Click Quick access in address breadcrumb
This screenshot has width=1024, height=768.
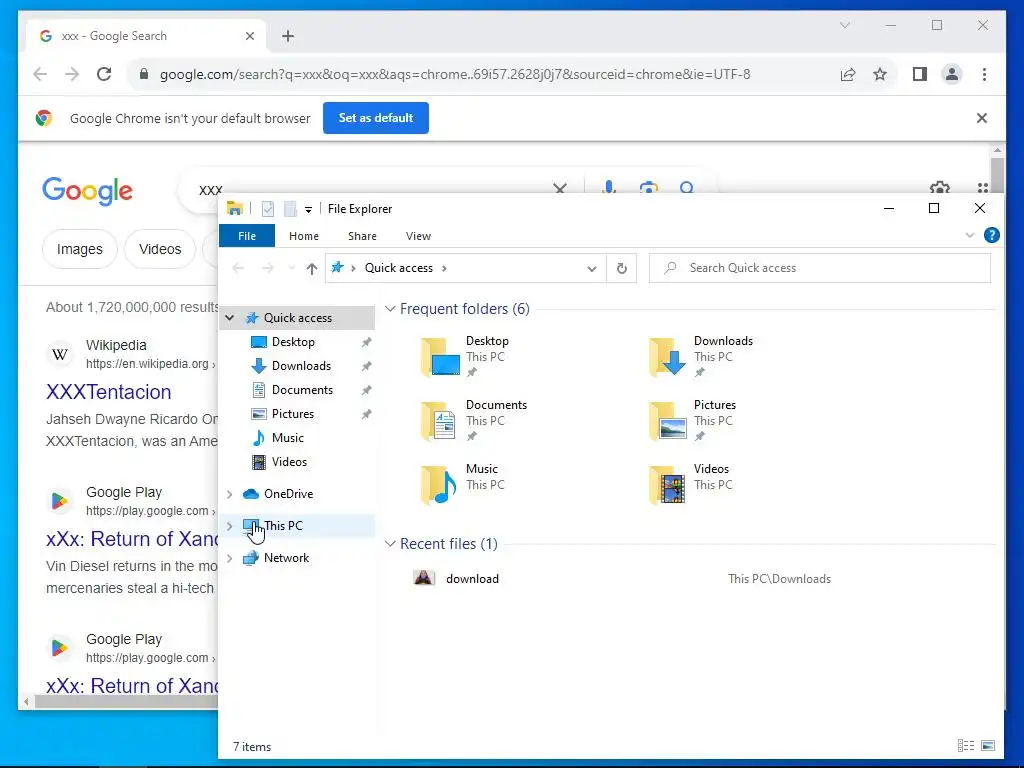(x=398, y=268)
